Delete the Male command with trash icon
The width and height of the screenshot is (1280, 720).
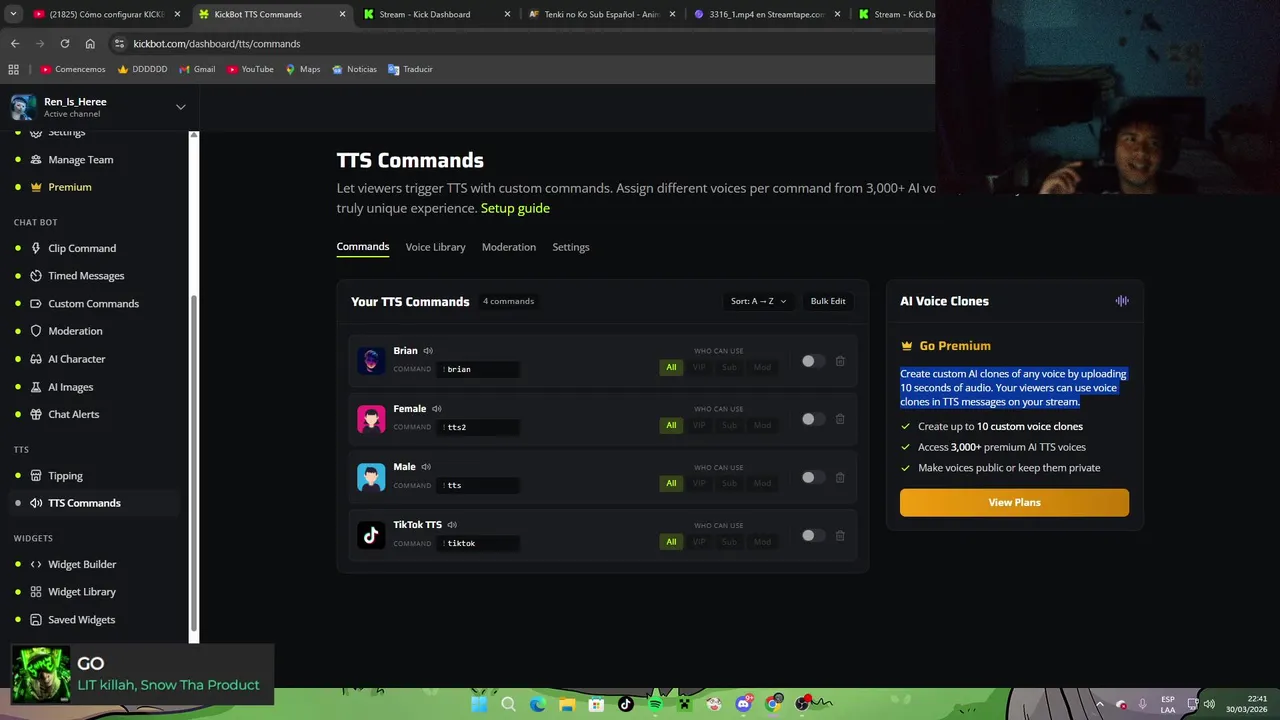tap(840, 477)
